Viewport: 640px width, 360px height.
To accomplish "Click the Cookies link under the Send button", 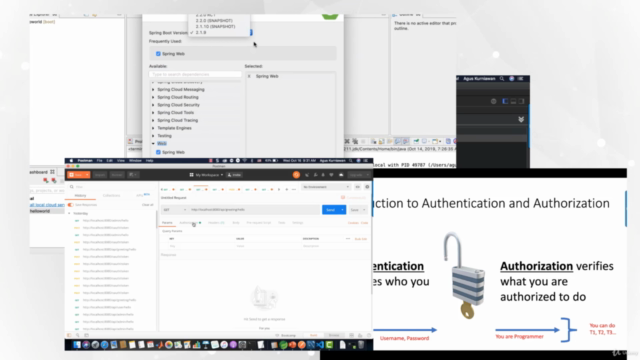I will tap(353, 223).
